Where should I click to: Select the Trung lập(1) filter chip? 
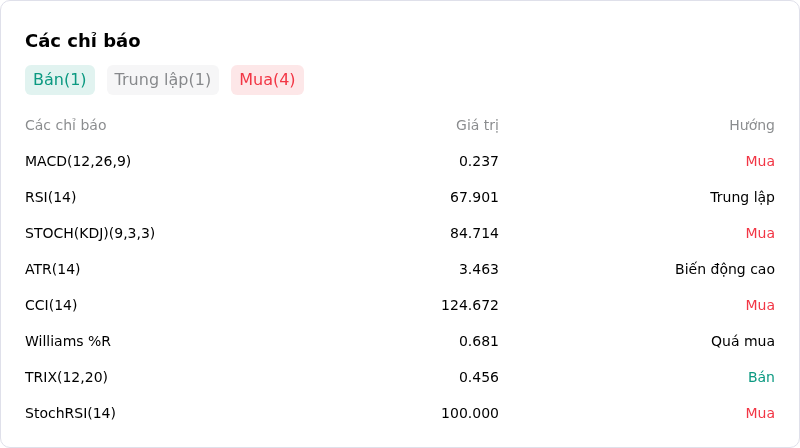[x=163, y=80]
